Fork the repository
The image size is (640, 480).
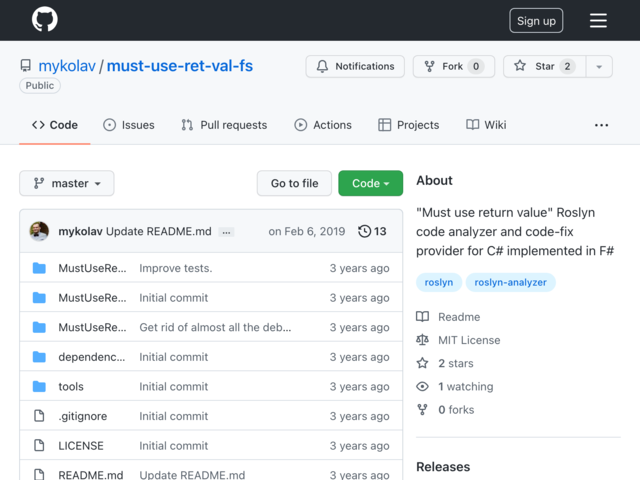[x=453, y=67]
